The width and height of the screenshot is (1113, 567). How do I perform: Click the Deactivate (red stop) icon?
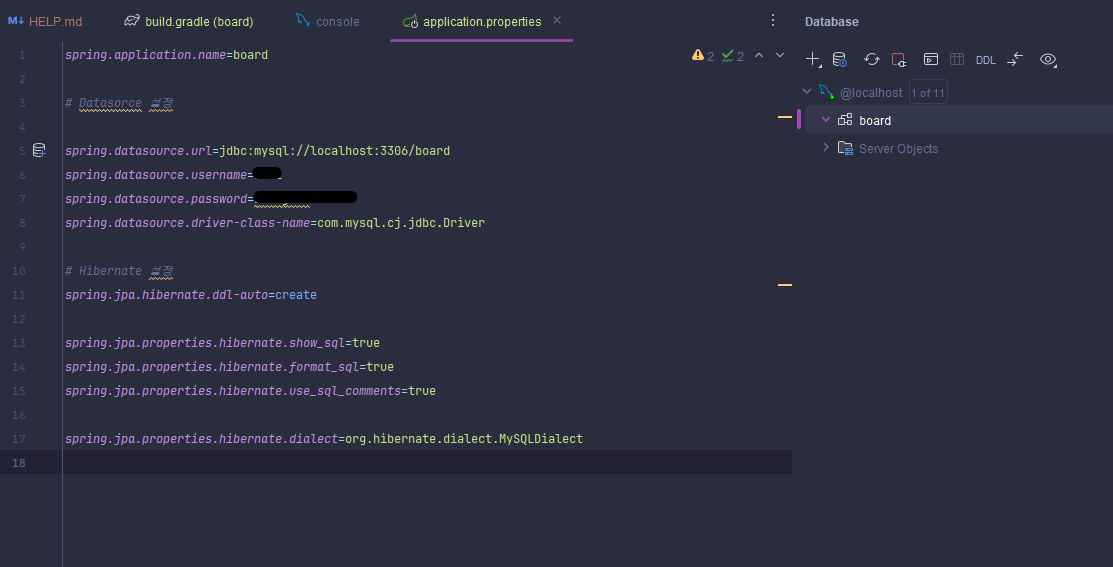[899, 60]
